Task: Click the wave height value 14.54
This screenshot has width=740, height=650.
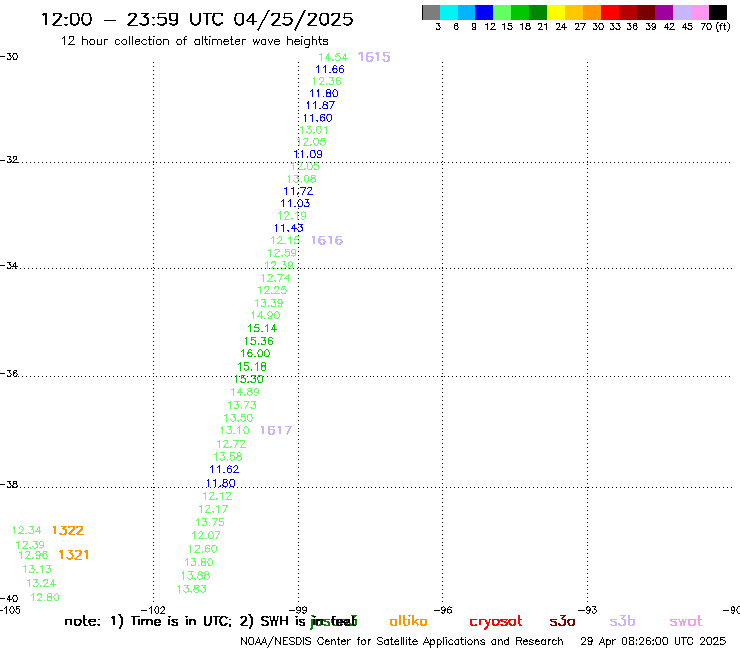Action: [333, 57]
